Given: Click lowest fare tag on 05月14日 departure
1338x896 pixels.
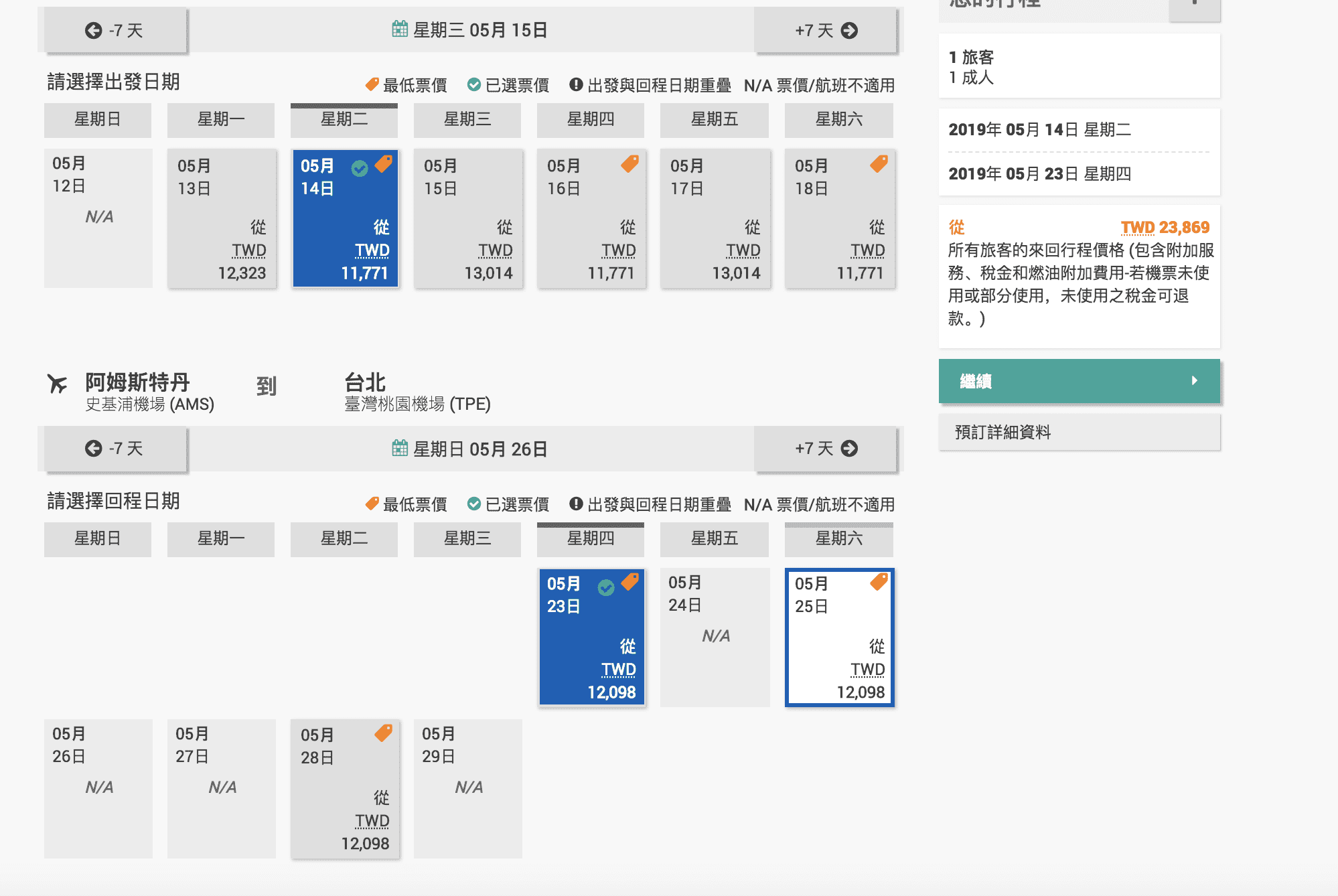Looking at the screenshot, I should (384, 163).
